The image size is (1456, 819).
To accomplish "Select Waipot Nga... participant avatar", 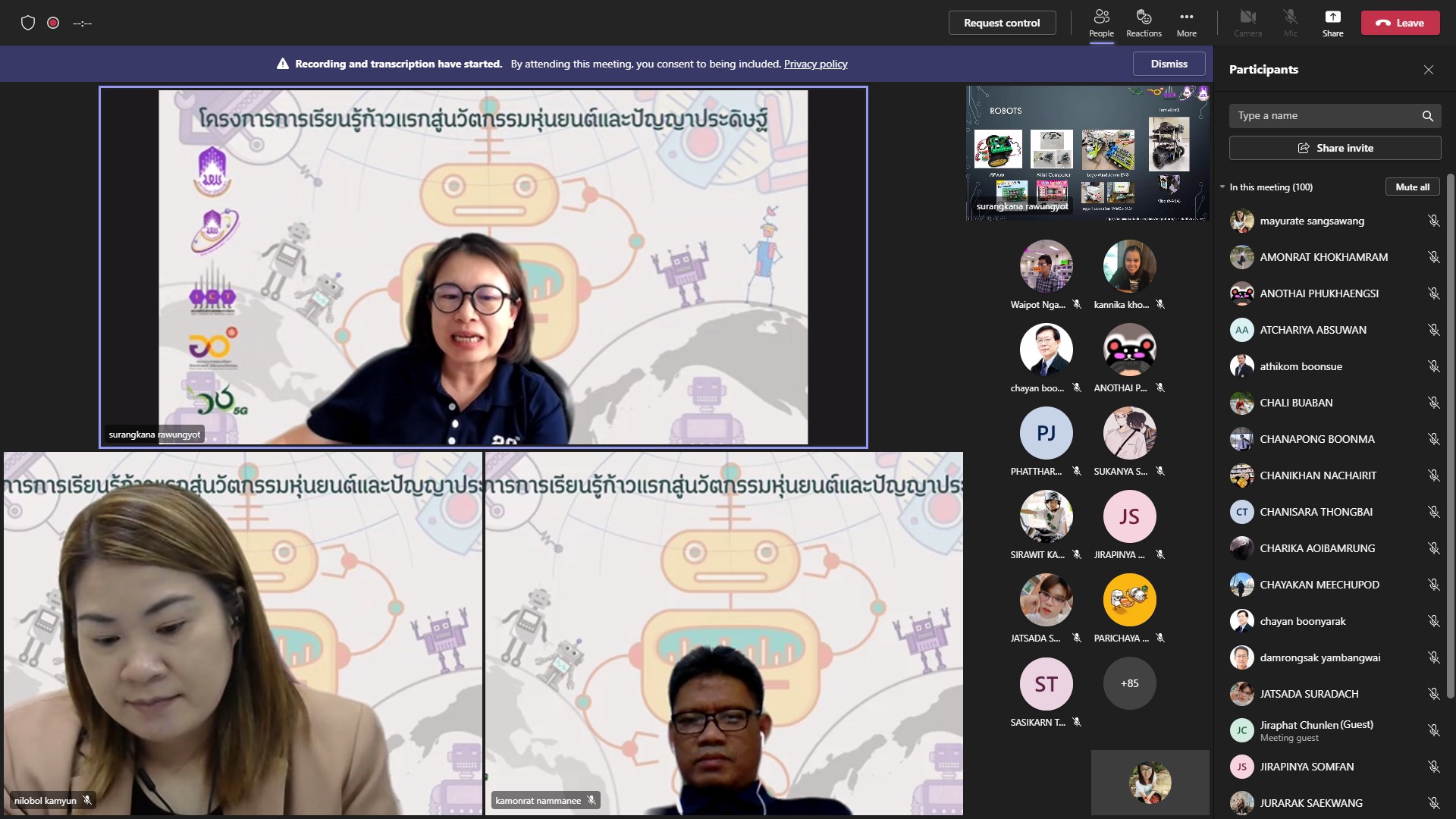I will [x=1046, y=266].
